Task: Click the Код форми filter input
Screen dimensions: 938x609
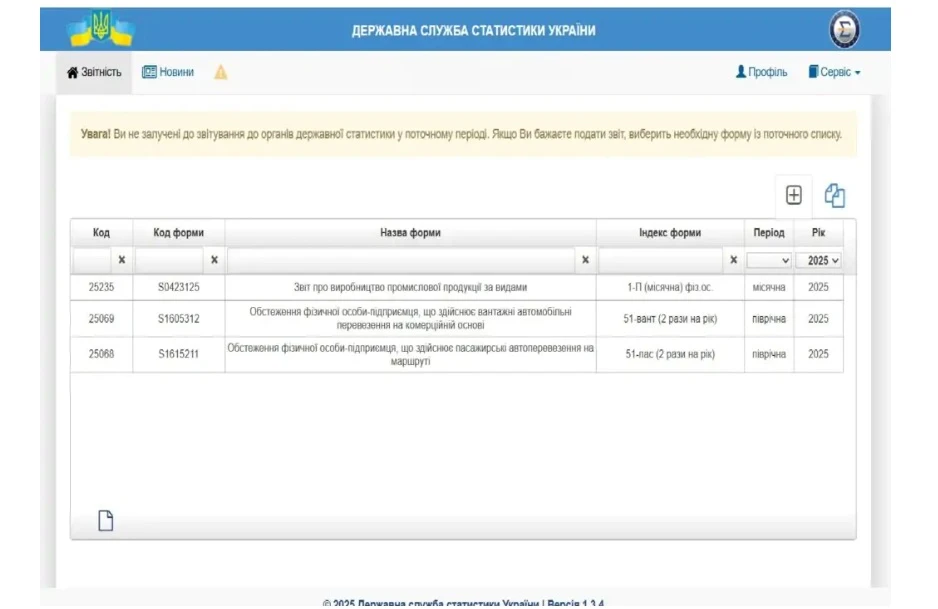Action: [x=169, y=260]
